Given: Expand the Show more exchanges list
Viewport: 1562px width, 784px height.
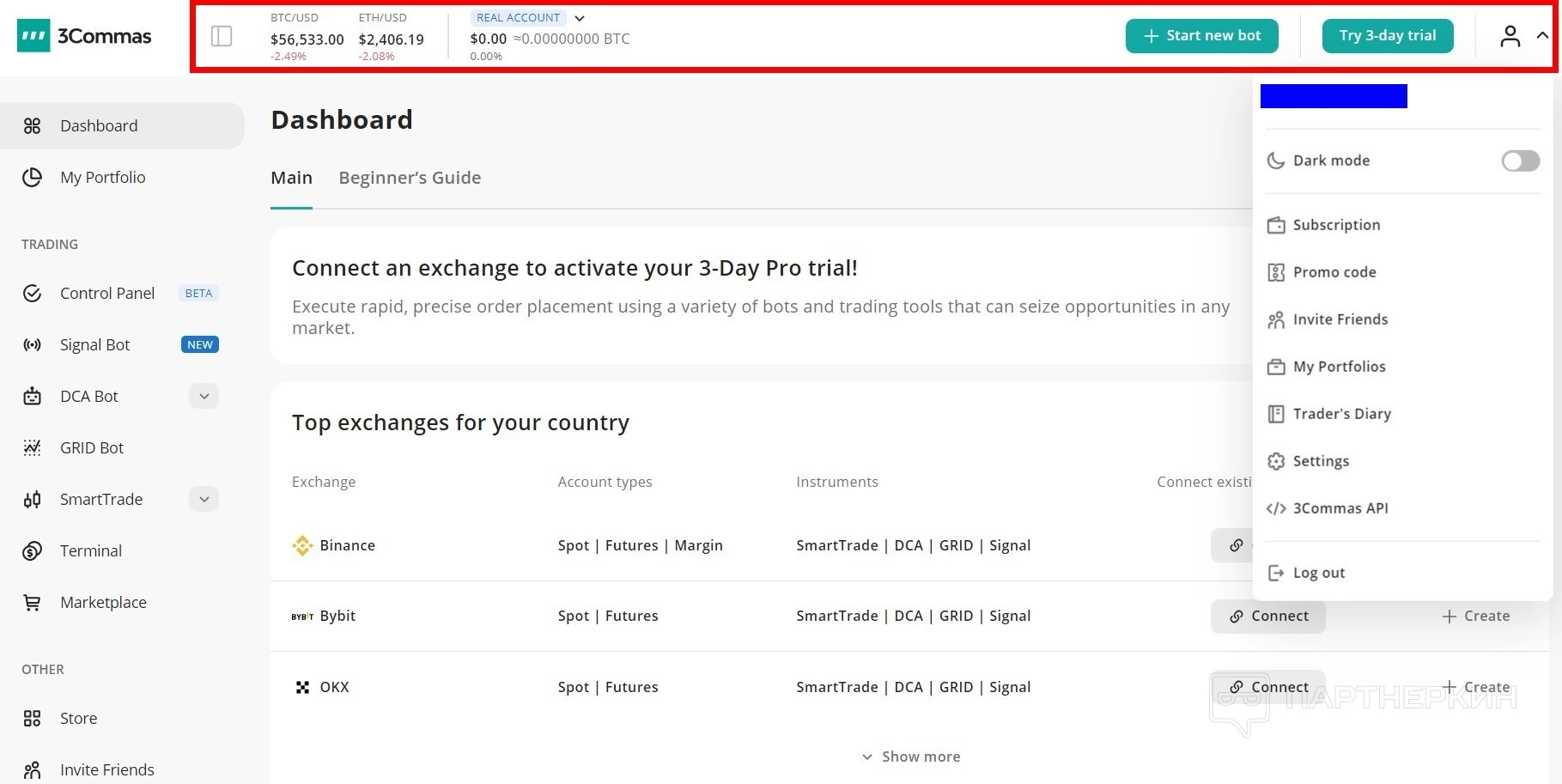Looking at the screenshot, I should [912, 757].
